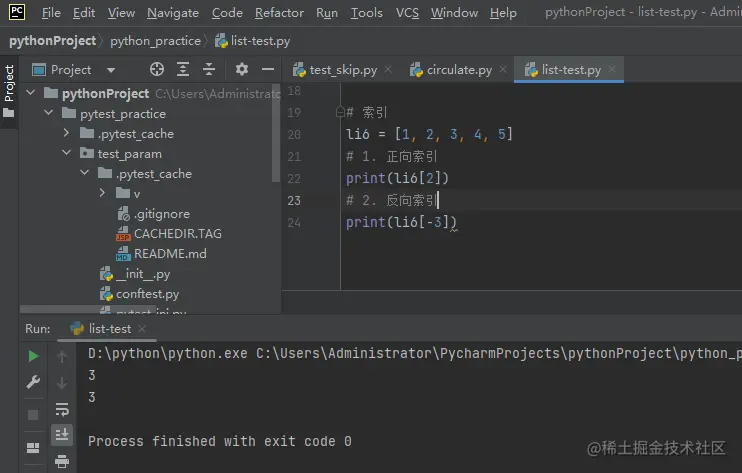Expand the first .pytest_cache folder

[x=66, y=133]
